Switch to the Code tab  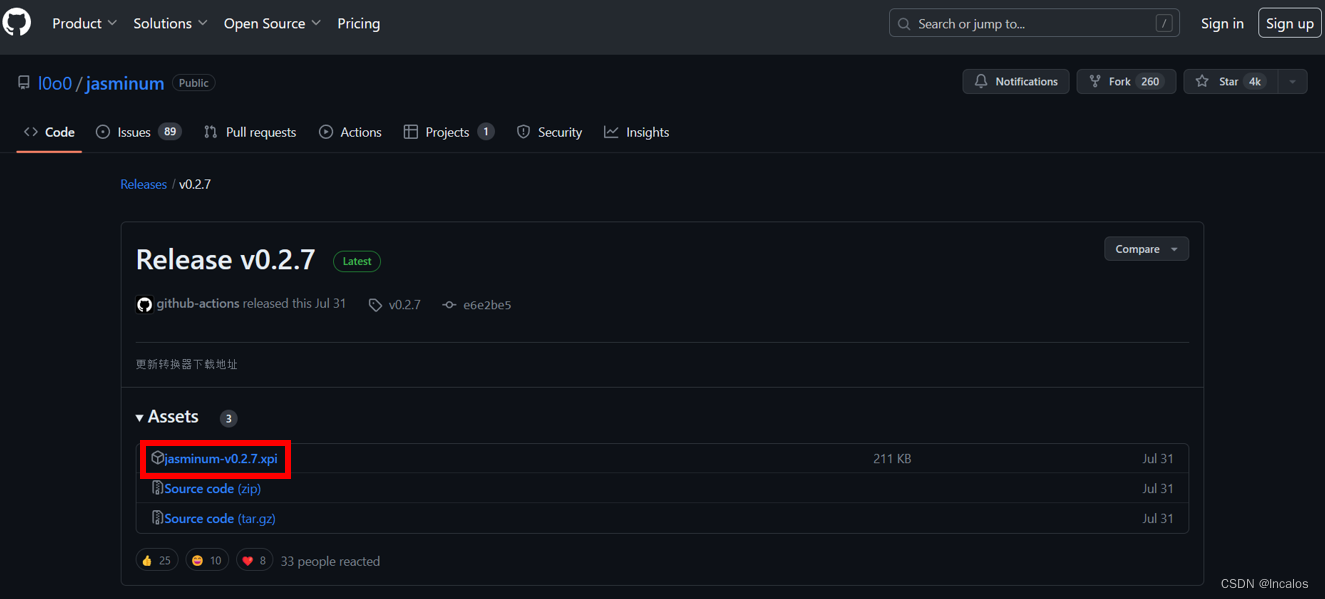point(49,132)
